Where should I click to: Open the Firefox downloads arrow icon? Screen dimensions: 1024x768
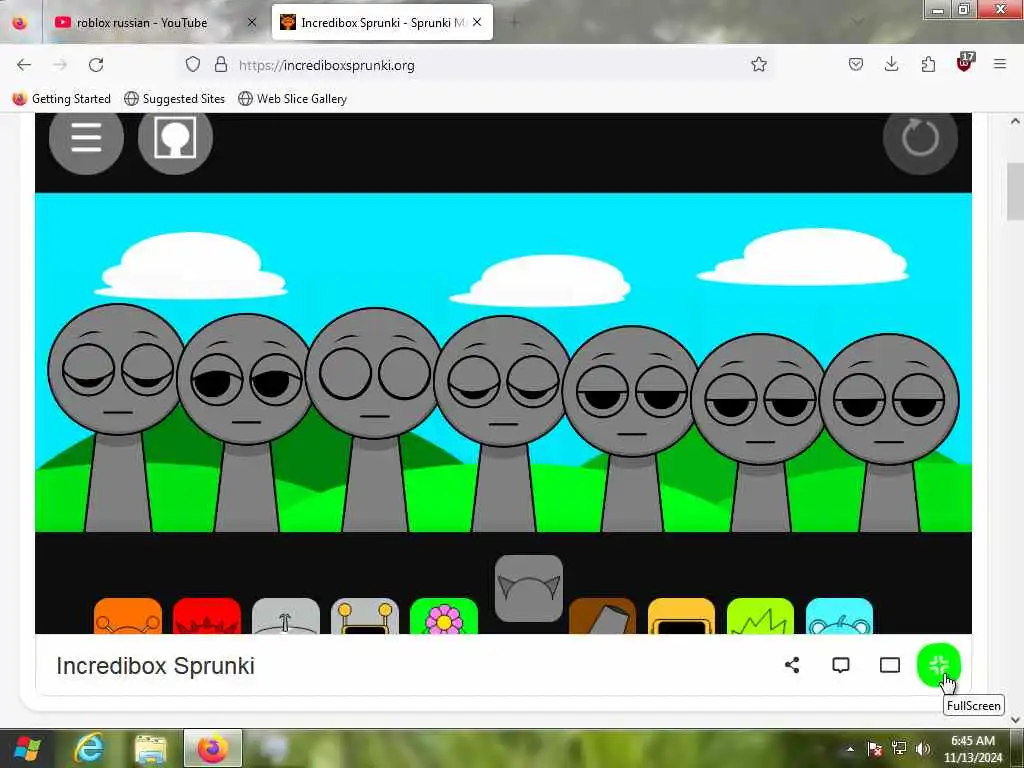pos(891,65)
